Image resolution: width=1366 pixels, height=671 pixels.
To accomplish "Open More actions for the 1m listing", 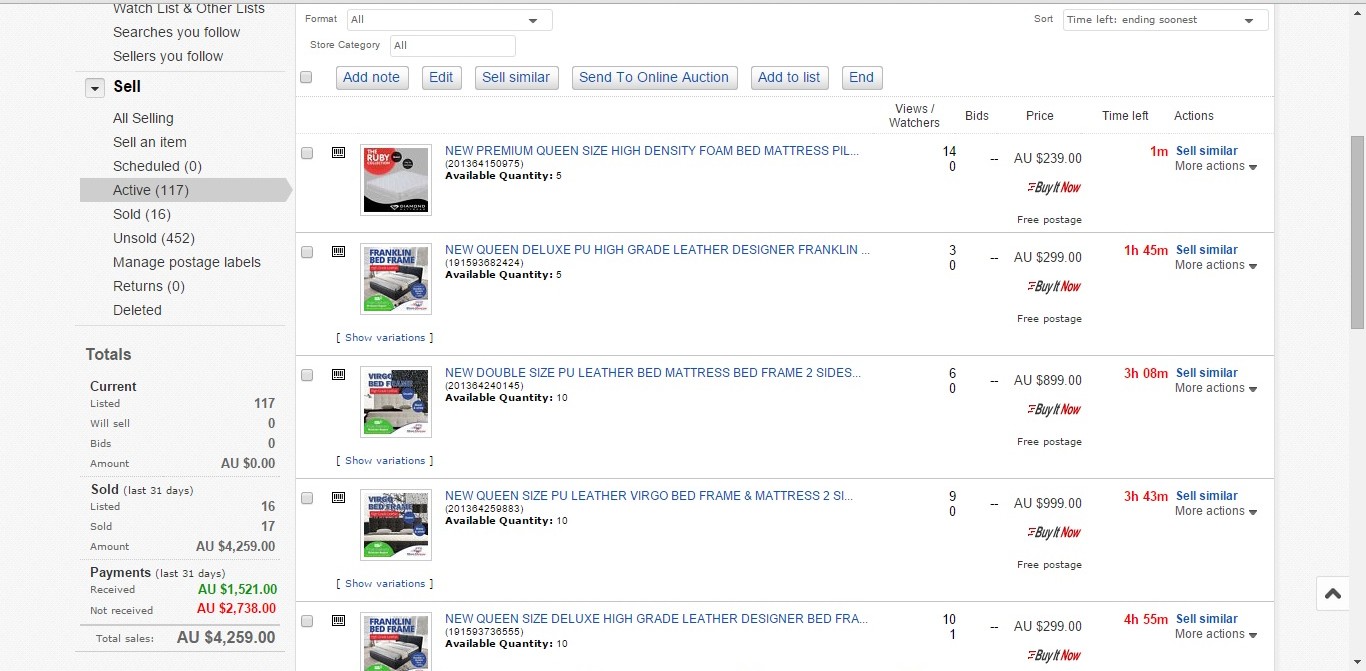I will (1216, 167).
